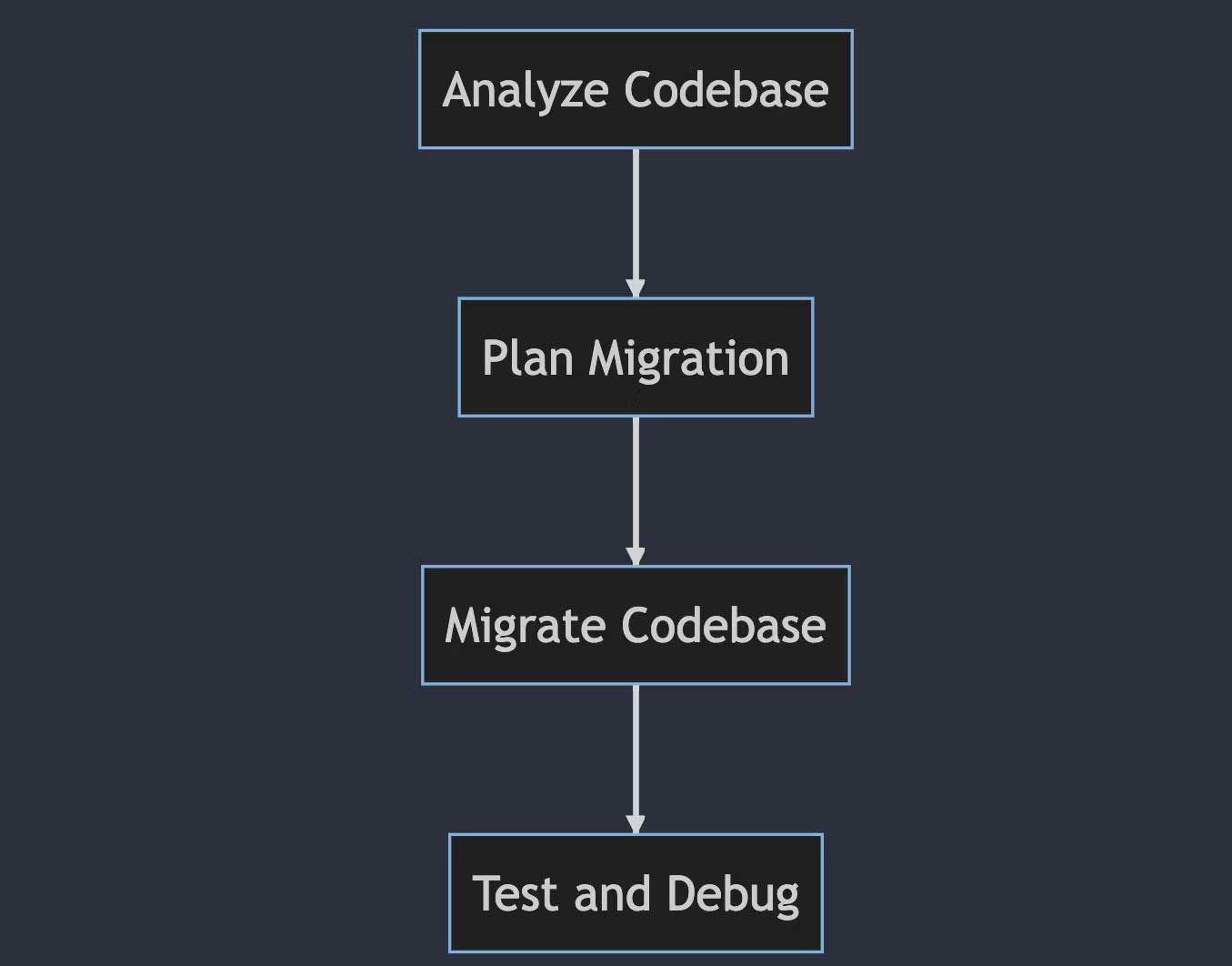Click the word "and" in the bottom node

(x=611, y=893)
